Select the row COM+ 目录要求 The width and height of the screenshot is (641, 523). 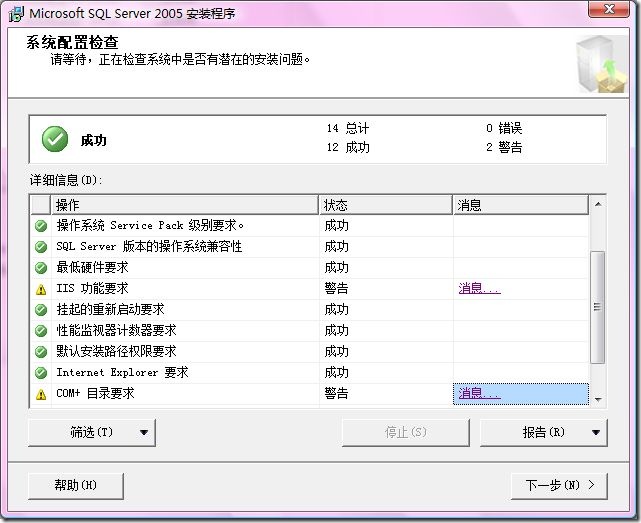(310, 394)
